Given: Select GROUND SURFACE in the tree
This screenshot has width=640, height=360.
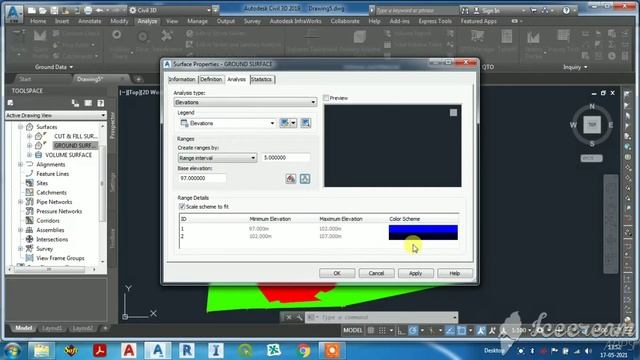Looking at the screenshot, I should click(75, 146).
